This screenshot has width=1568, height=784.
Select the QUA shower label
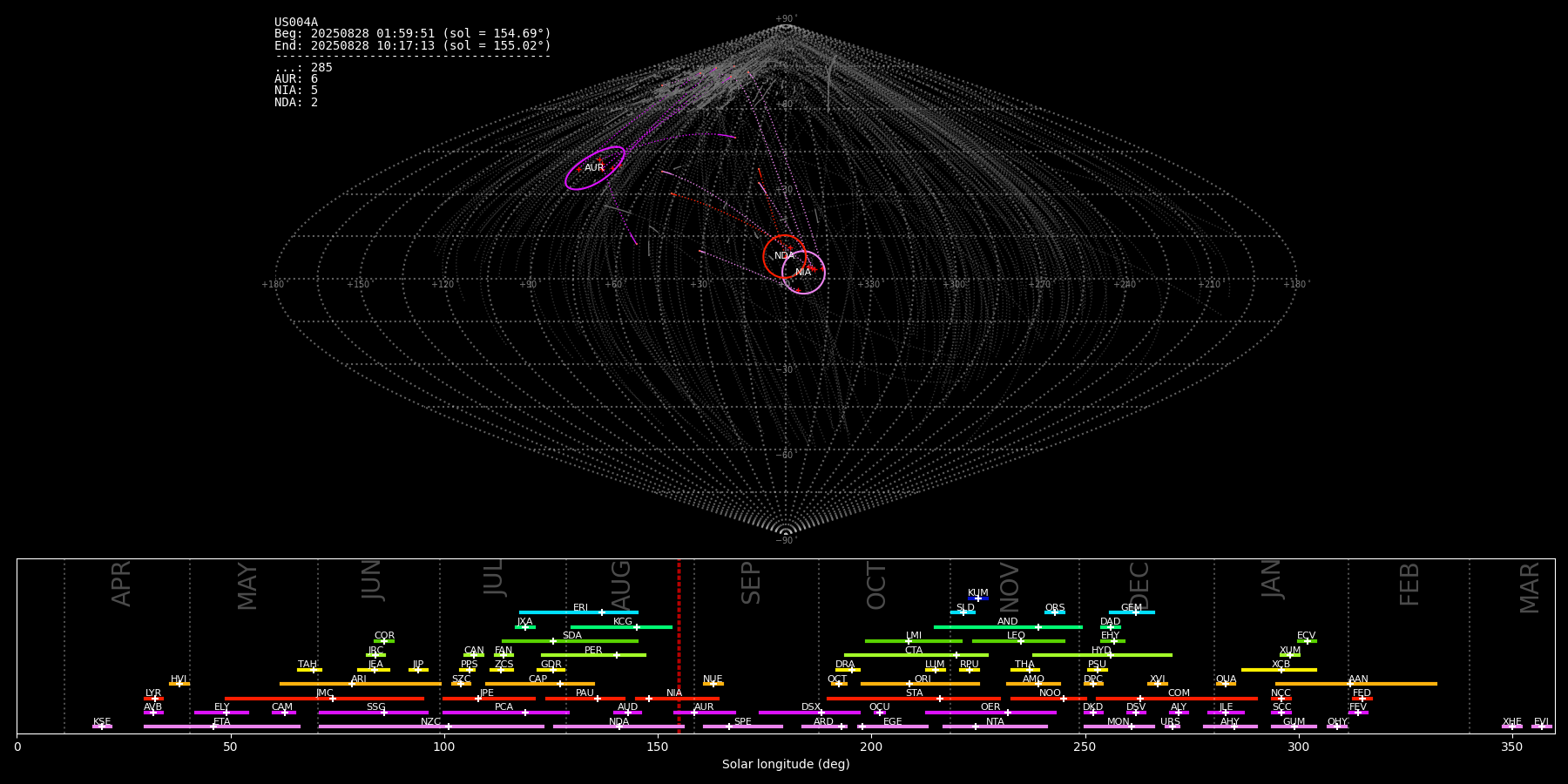click(x=1227, y=679)
